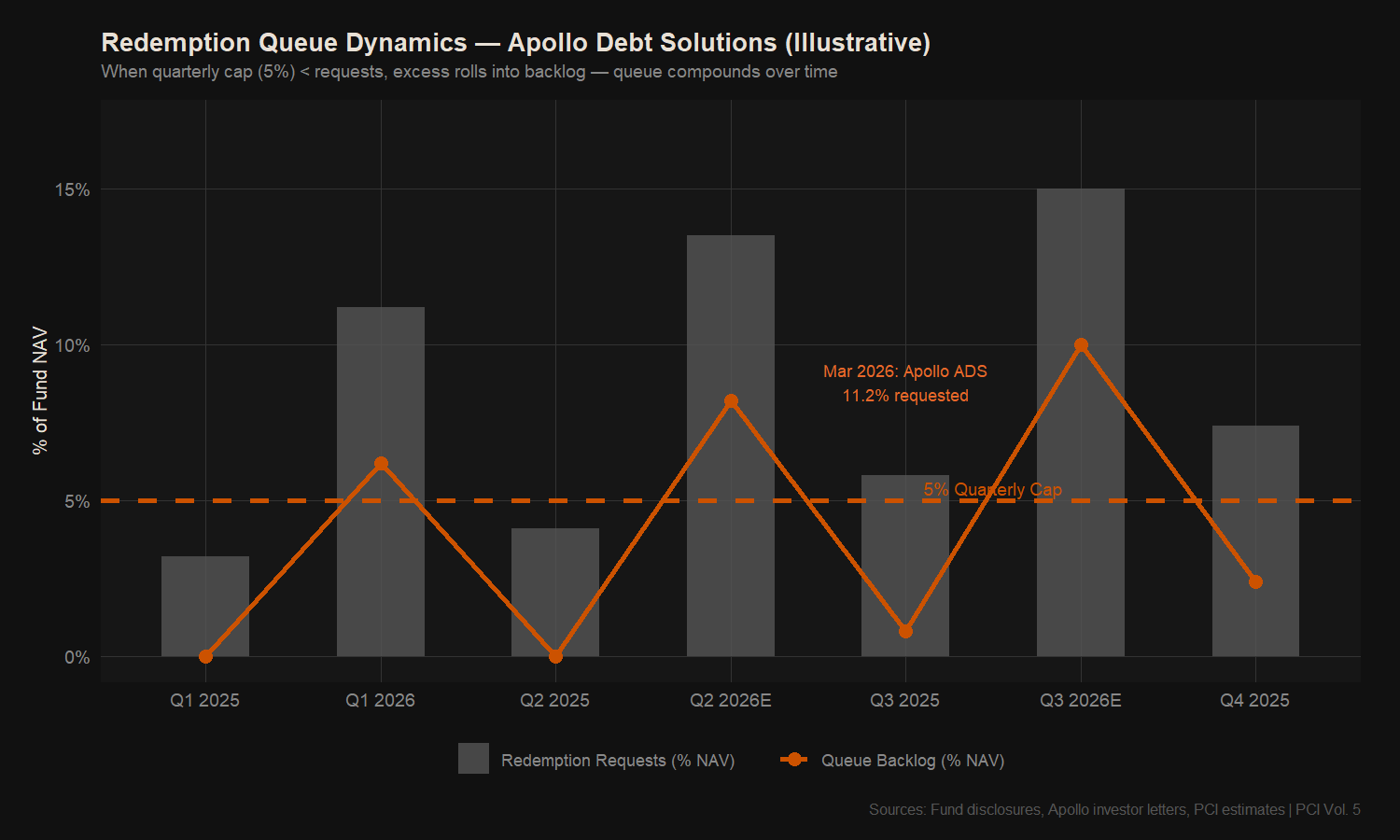
Task: Click the backlog data point for Q3 2026E
Action: point(1081,345)
